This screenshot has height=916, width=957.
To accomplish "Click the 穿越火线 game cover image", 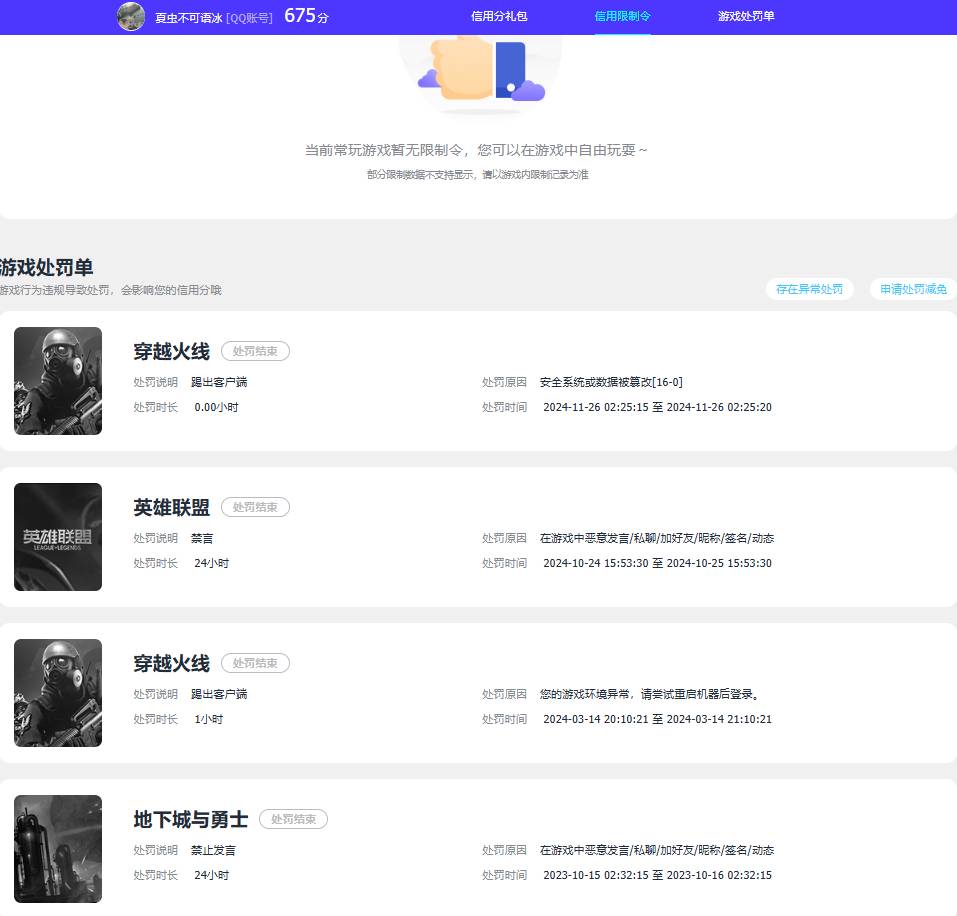I will [57, 381].
